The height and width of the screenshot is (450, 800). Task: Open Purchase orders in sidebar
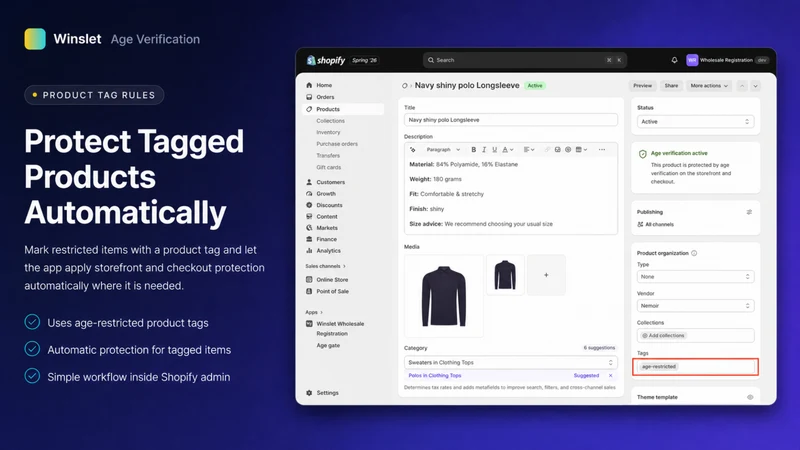click(x=337, y=144)
